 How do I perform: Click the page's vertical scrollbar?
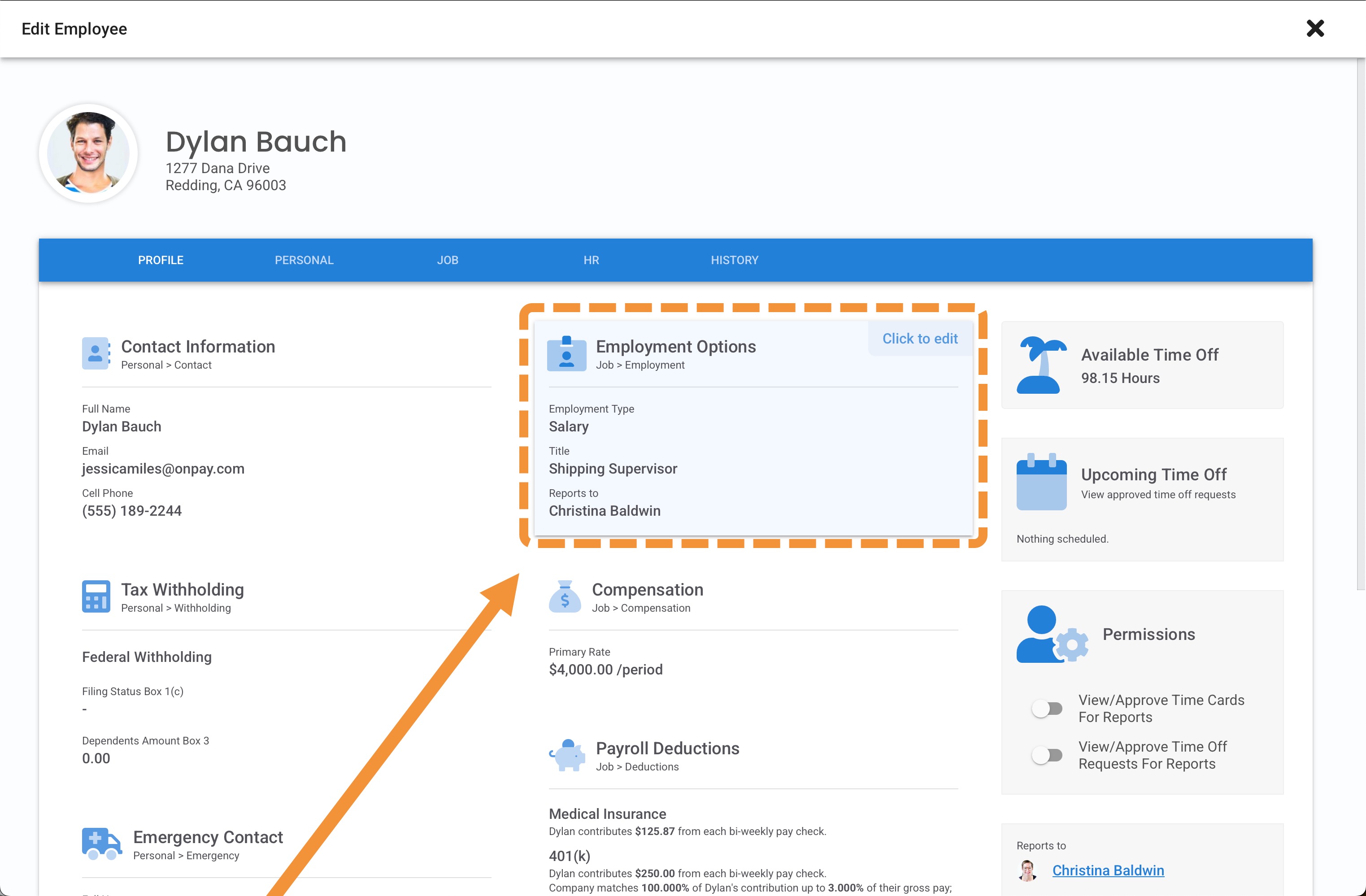click(x=1360, y=322)
